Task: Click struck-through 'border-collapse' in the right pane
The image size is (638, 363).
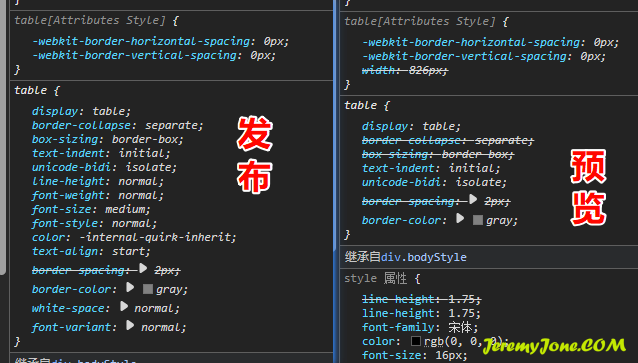Action: pyautogui.click(x=411, y=140)
